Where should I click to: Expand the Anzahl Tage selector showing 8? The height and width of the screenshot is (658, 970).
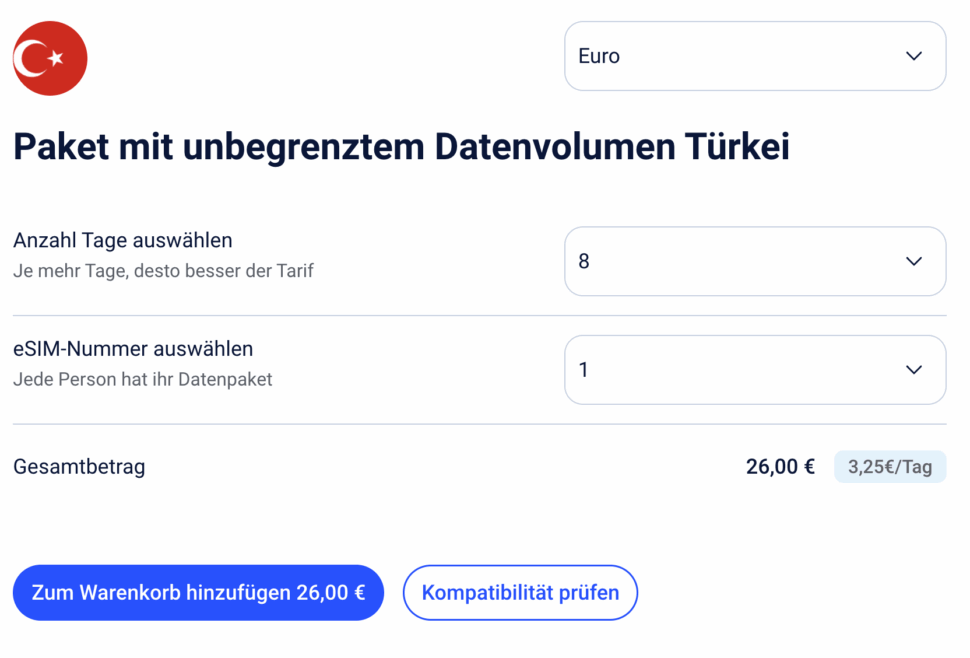point(754,261)
